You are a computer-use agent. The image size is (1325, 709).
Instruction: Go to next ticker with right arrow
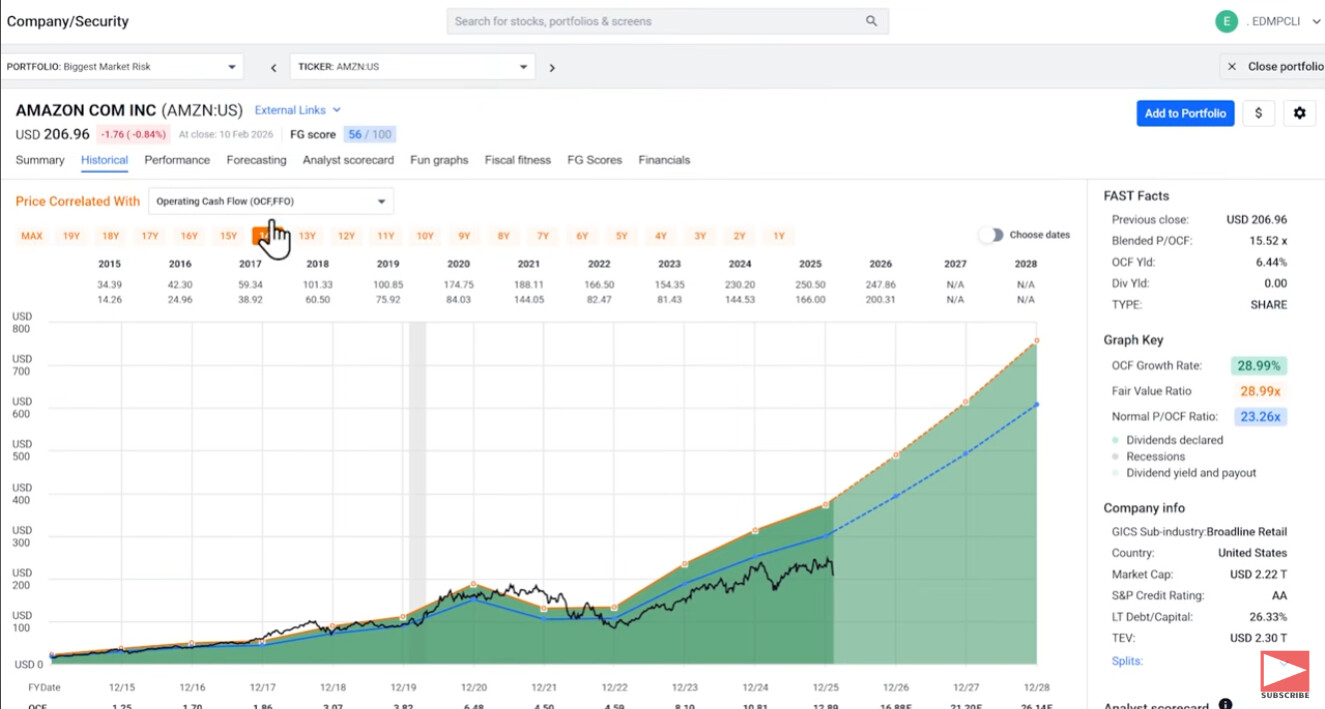[x=552, y=67]
